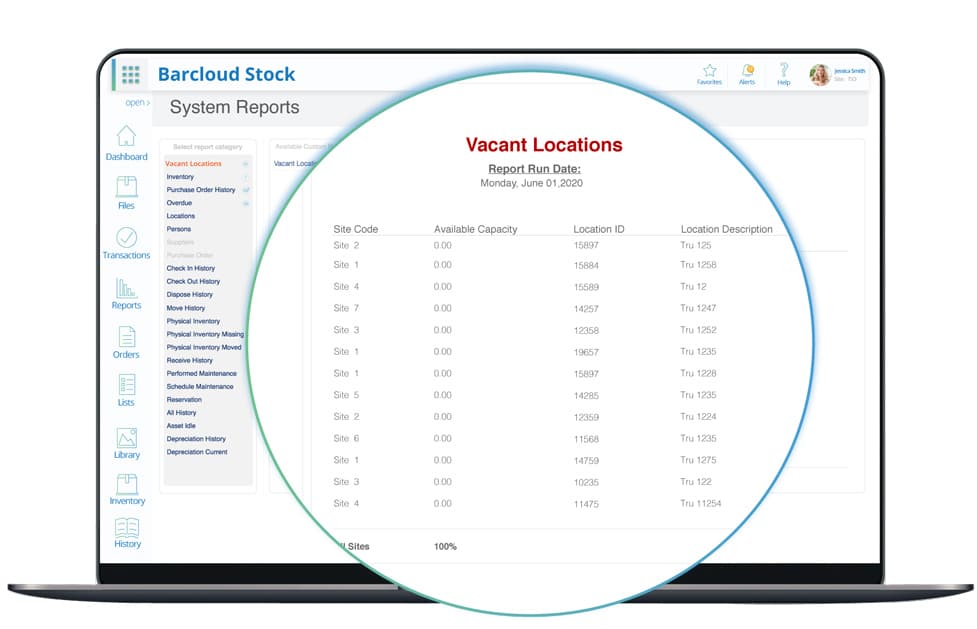Select Physical Inventory Missing category
Viewport: 977px width, 629px height.
coord(205,334)
